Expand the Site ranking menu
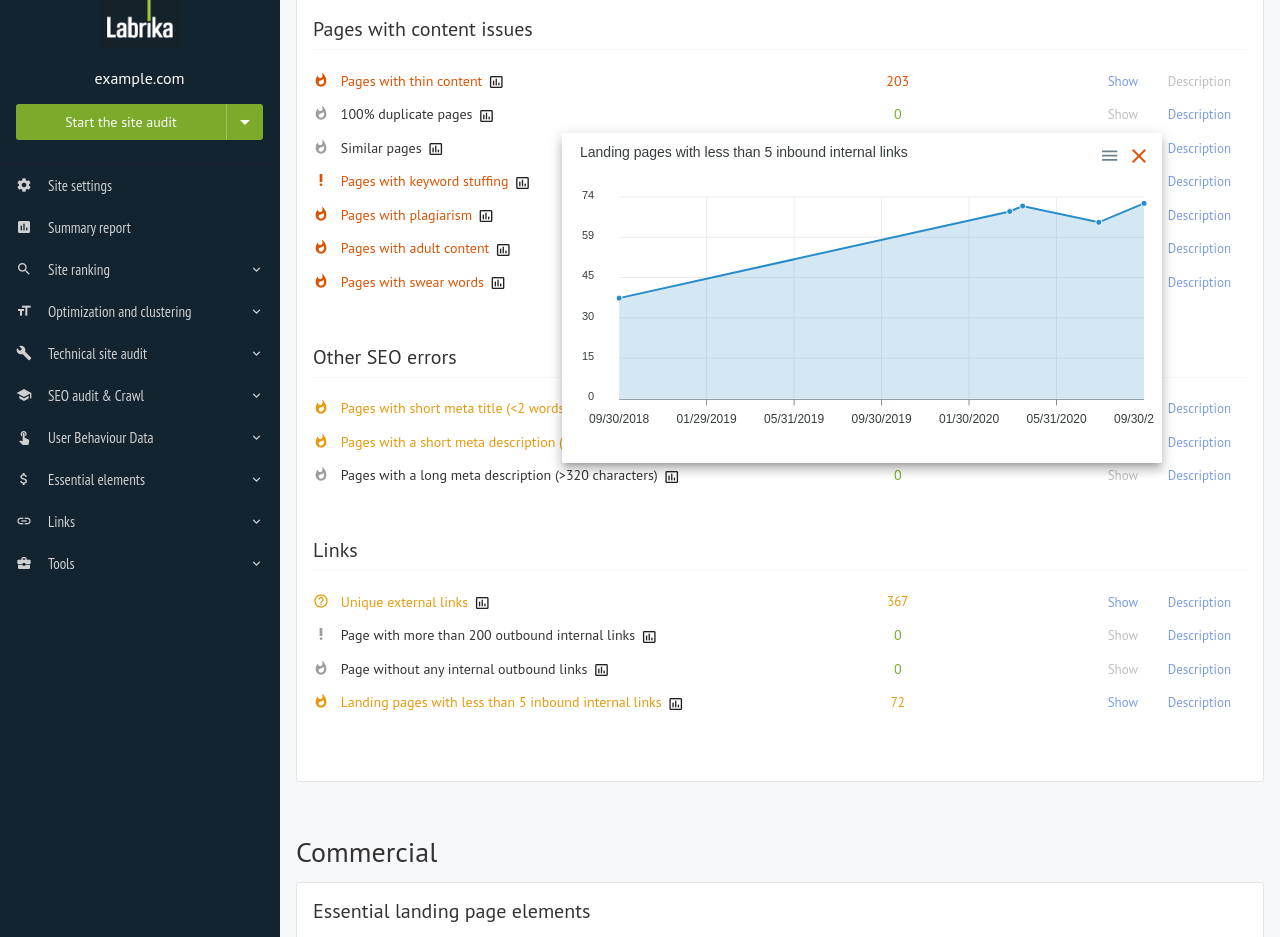 pyautogui.click(x=139, y=270)
